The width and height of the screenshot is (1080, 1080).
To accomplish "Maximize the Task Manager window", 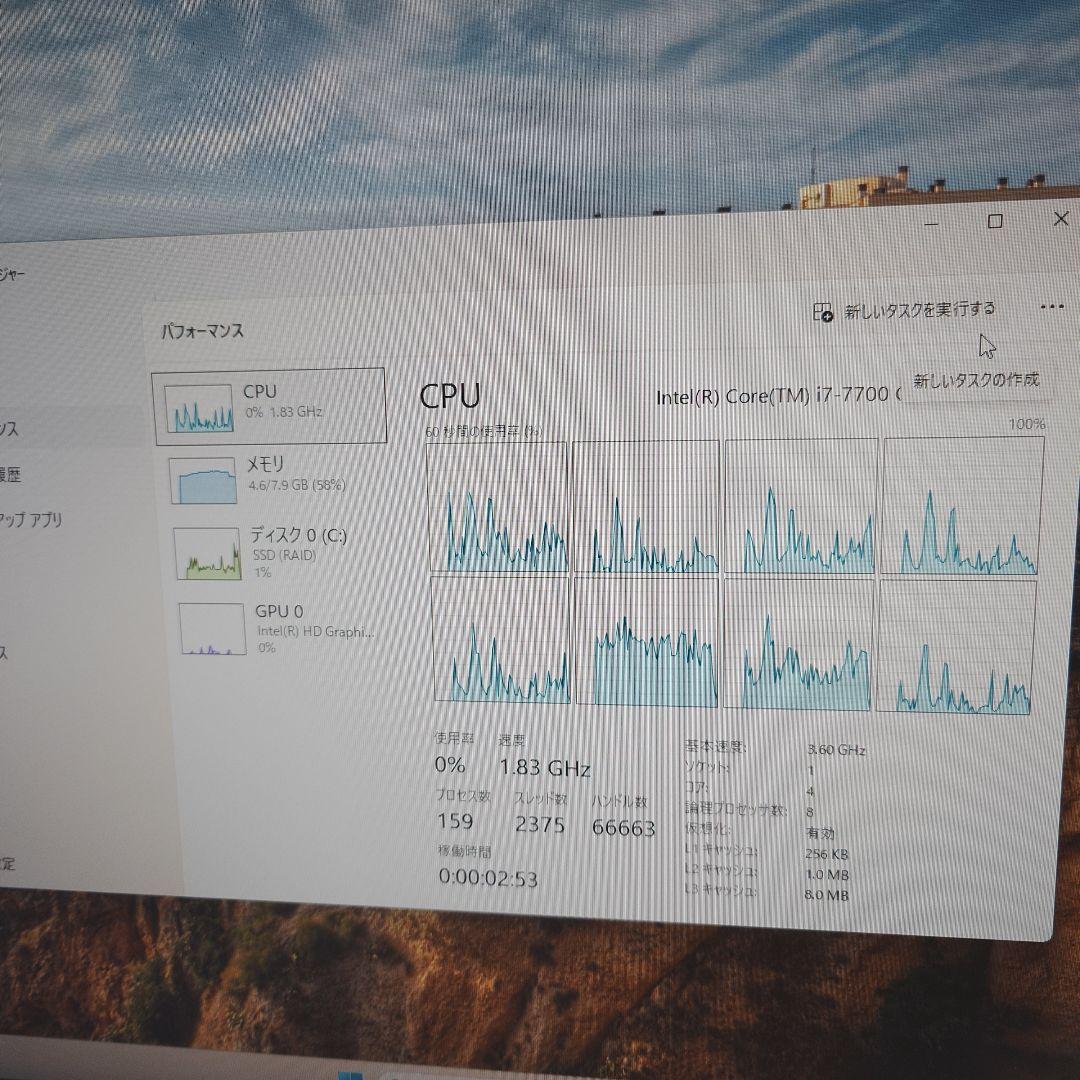I will pyautogui.click(x=994, y=219).
